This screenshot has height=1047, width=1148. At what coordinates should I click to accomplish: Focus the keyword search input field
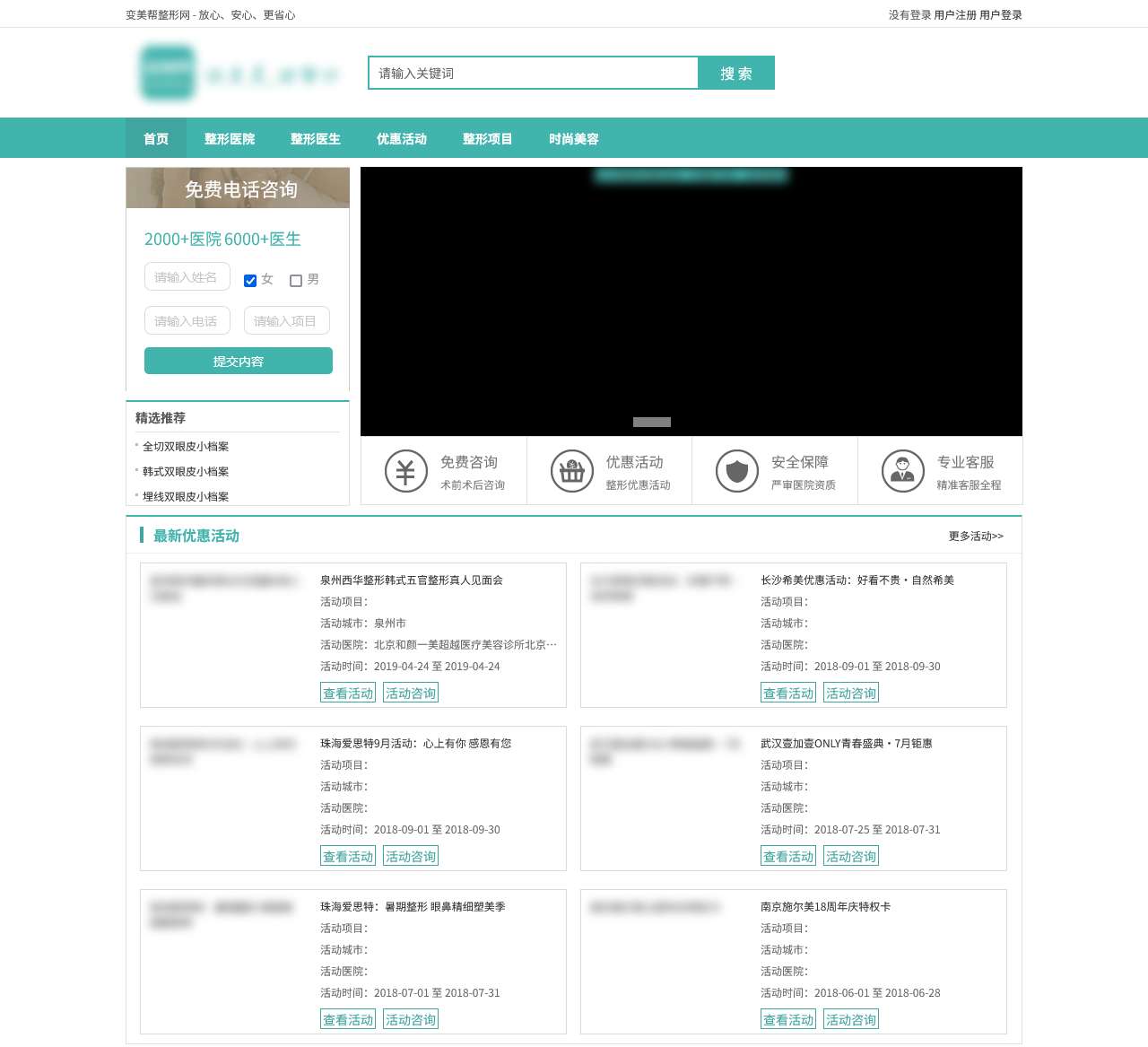(534, 73)
